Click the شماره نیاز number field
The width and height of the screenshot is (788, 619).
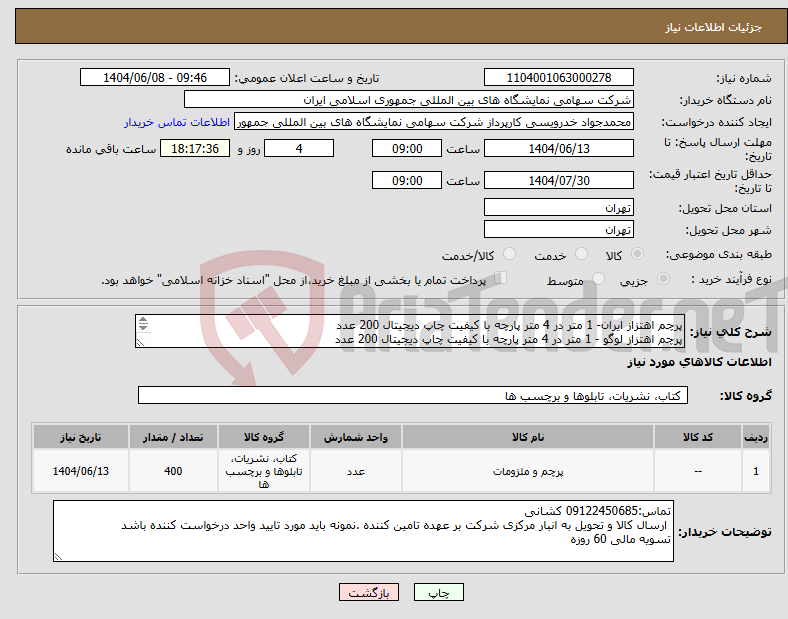558,78
